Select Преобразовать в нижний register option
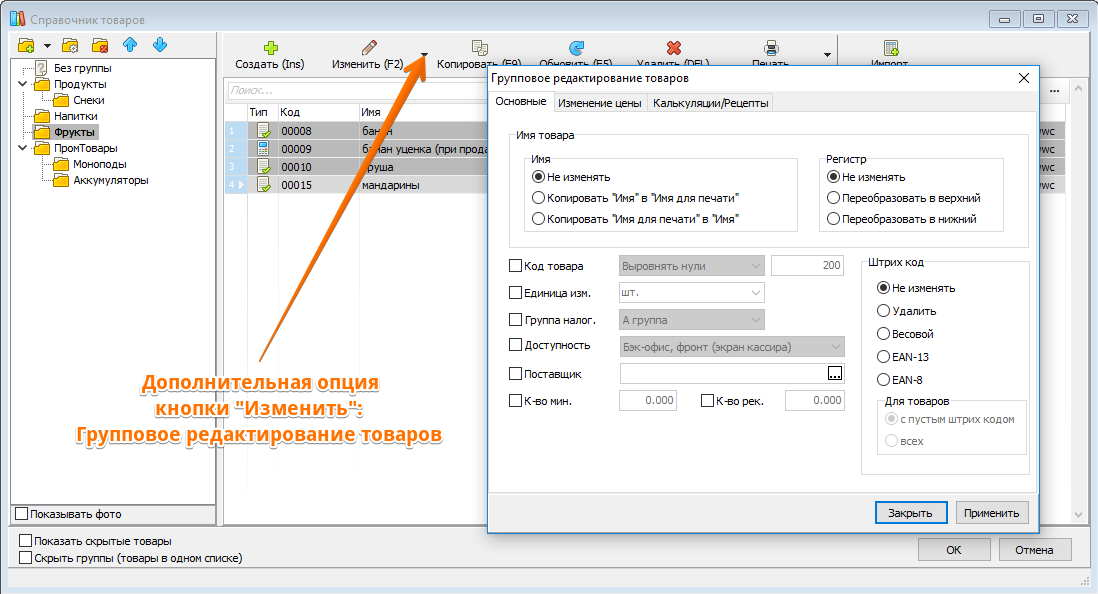Viewport: 1098px width, 594px height. coord(833,219)
